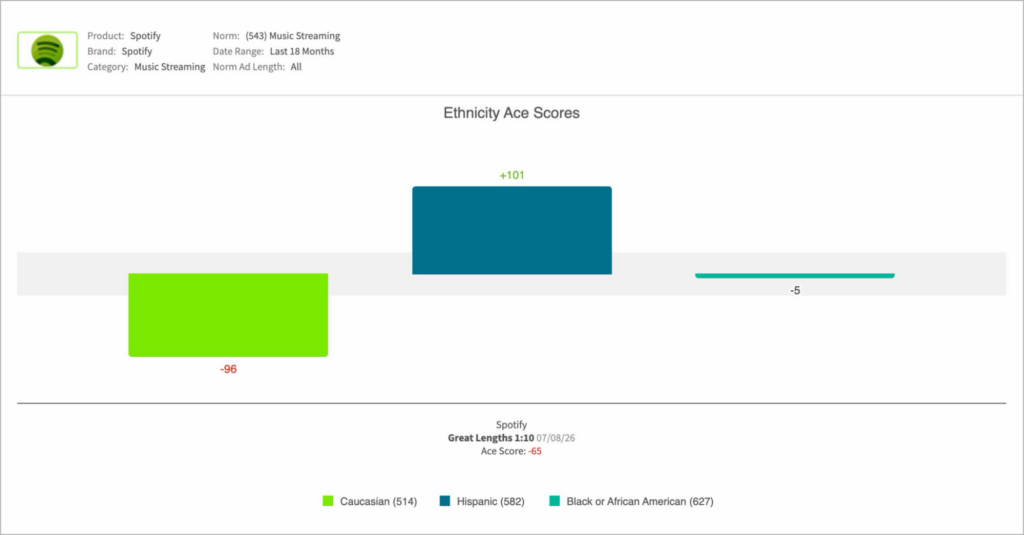Click the Ace Score -65 value

[535, 451]
